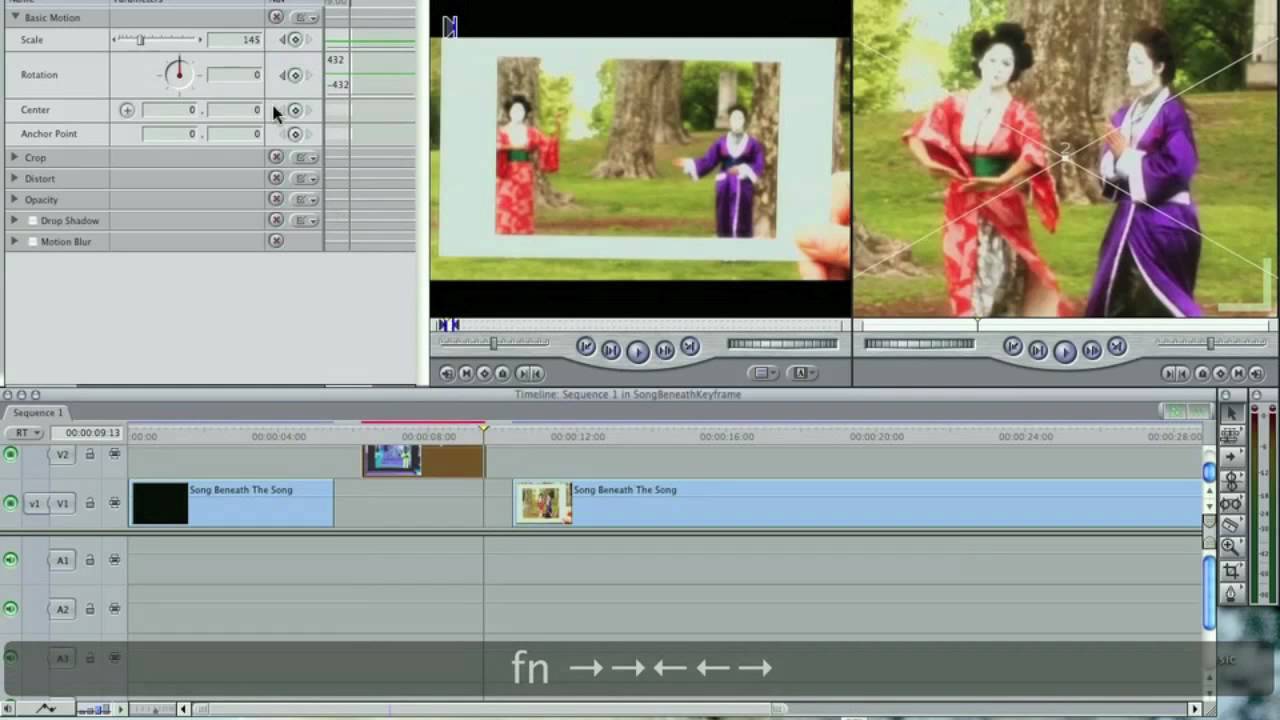
Task: Mute the A1 audio track
Action: point(11,560)
